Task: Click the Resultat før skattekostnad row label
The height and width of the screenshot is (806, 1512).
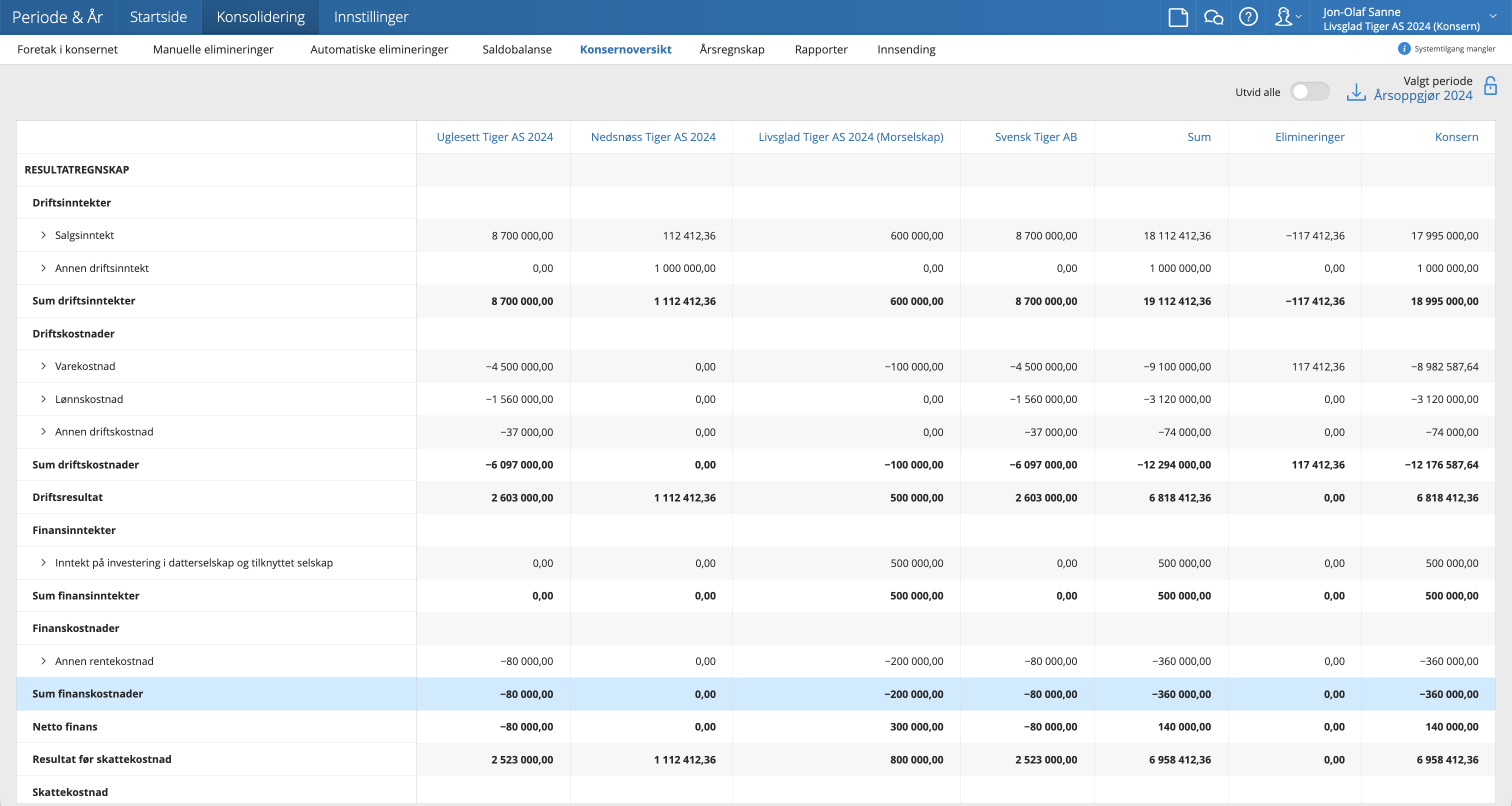Action: 102,759
